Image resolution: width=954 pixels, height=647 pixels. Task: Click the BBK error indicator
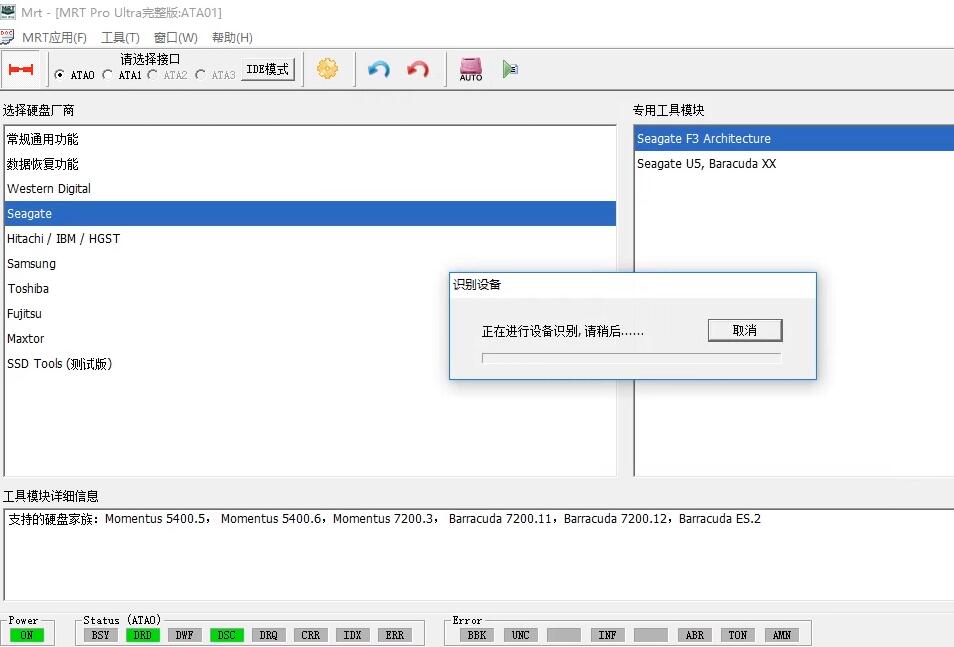pos(477,635)
